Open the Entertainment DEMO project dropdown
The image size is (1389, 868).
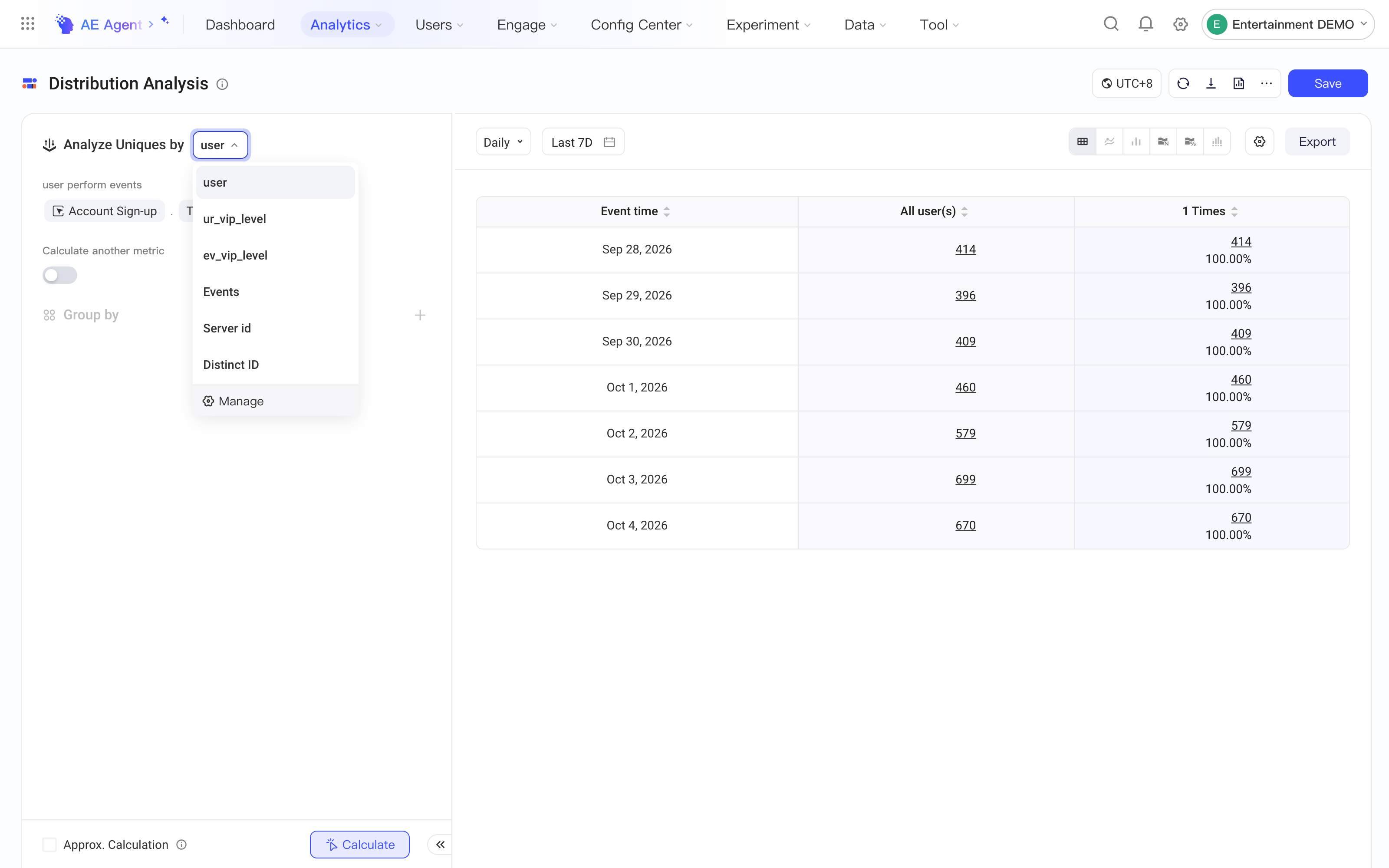pos(1287,24)
